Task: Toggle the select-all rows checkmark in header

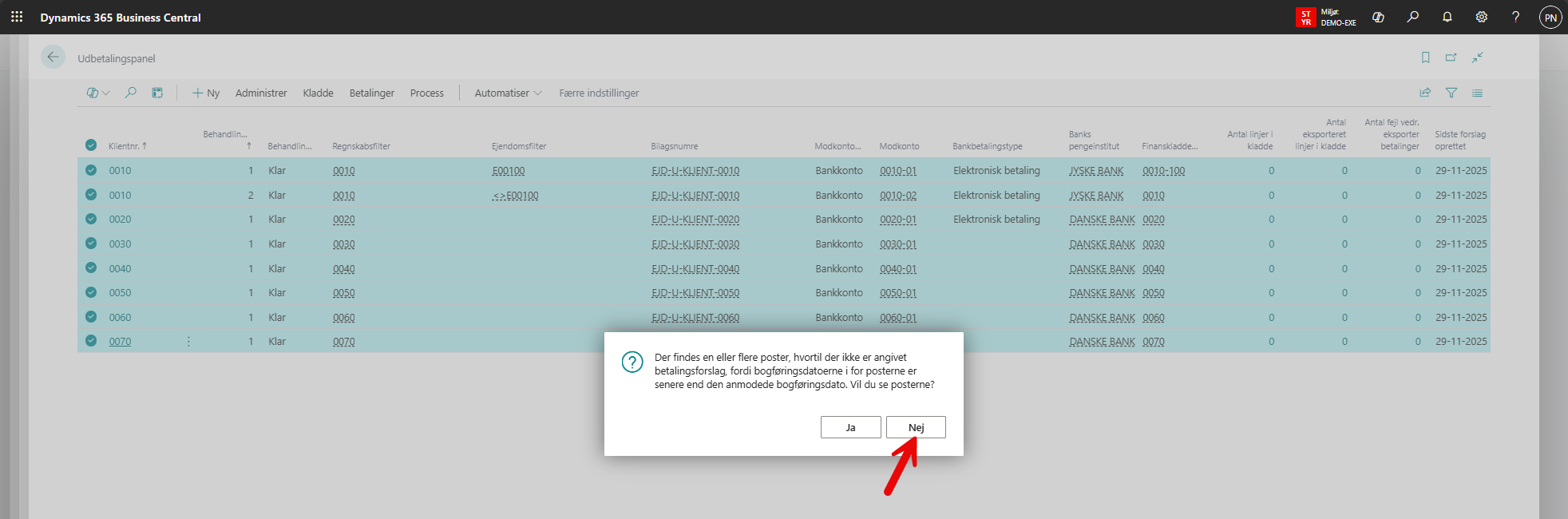Action: tap(91, 145)
